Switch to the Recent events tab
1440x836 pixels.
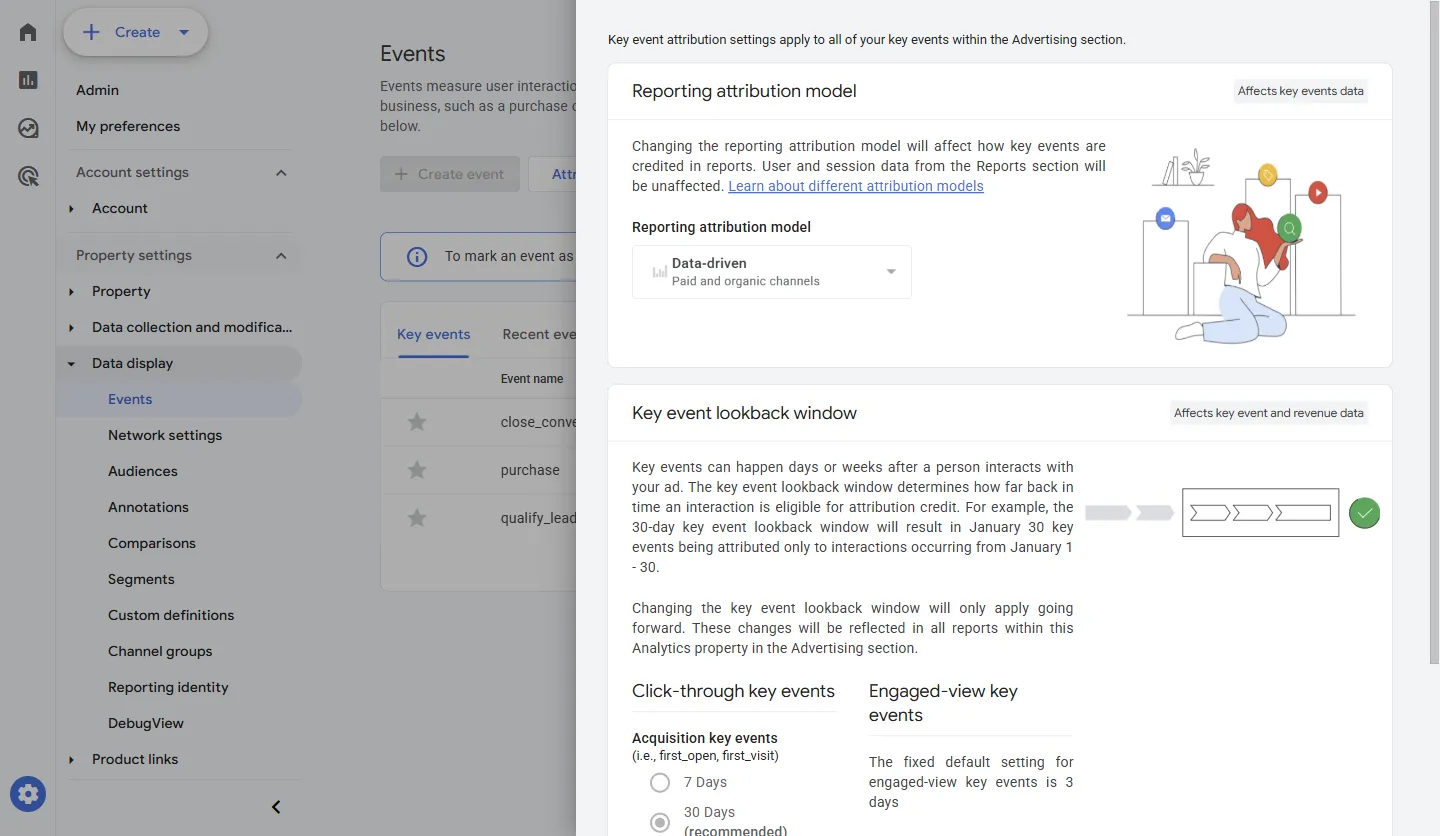point(539,334)
